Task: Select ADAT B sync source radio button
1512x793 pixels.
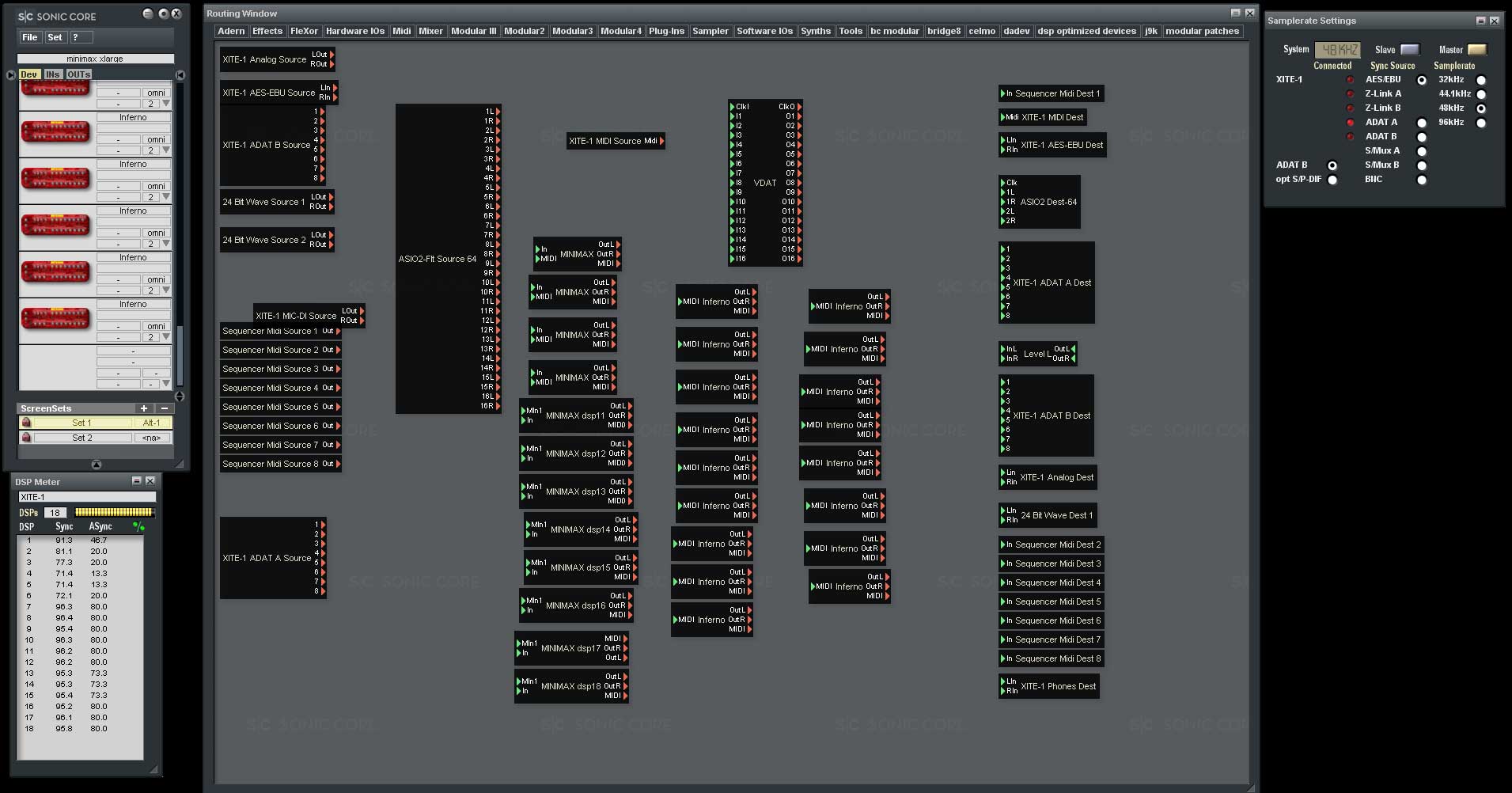Action: (x=1422, y=137)
